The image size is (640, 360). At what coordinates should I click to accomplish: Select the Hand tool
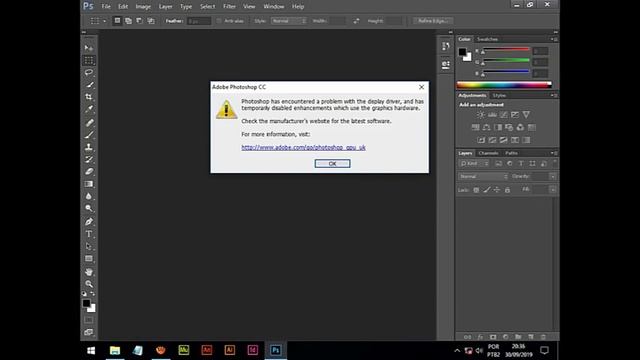(x=89, y=271)
